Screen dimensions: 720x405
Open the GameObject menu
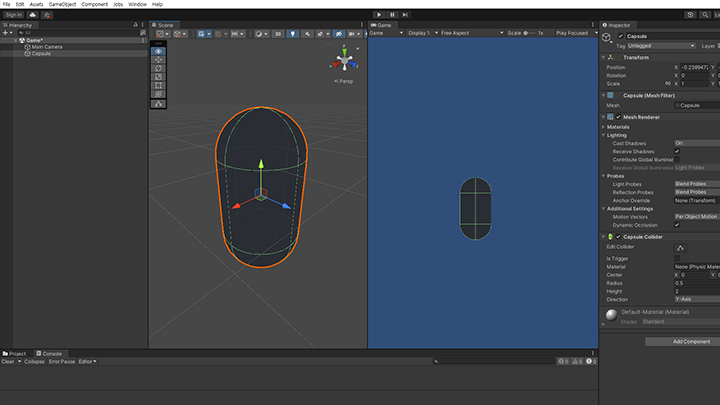pyautogui.click(x=62, y=4)
